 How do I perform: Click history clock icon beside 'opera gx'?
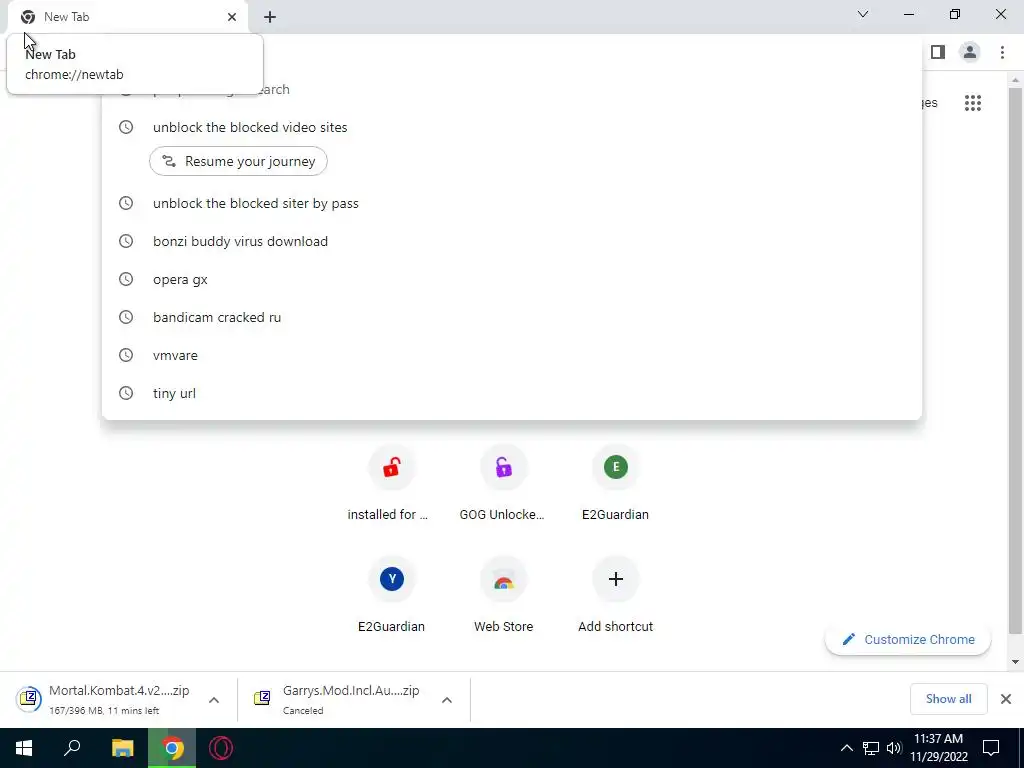126,279
